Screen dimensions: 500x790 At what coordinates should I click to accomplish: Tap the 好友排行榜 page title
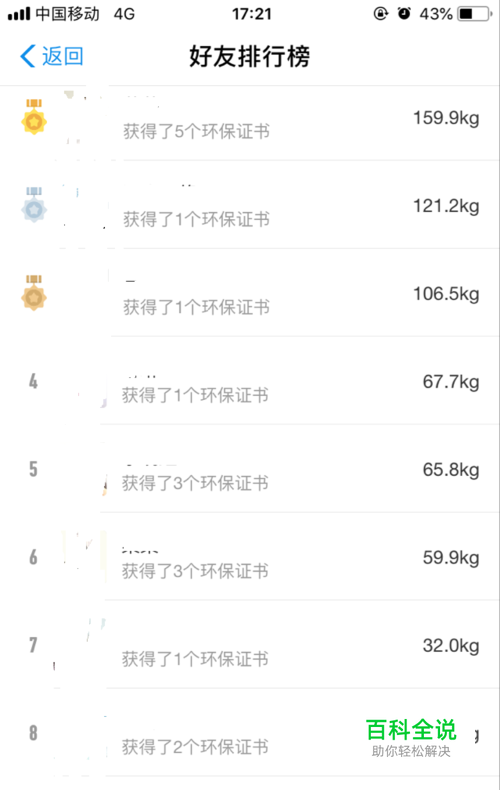pos(249,56)
